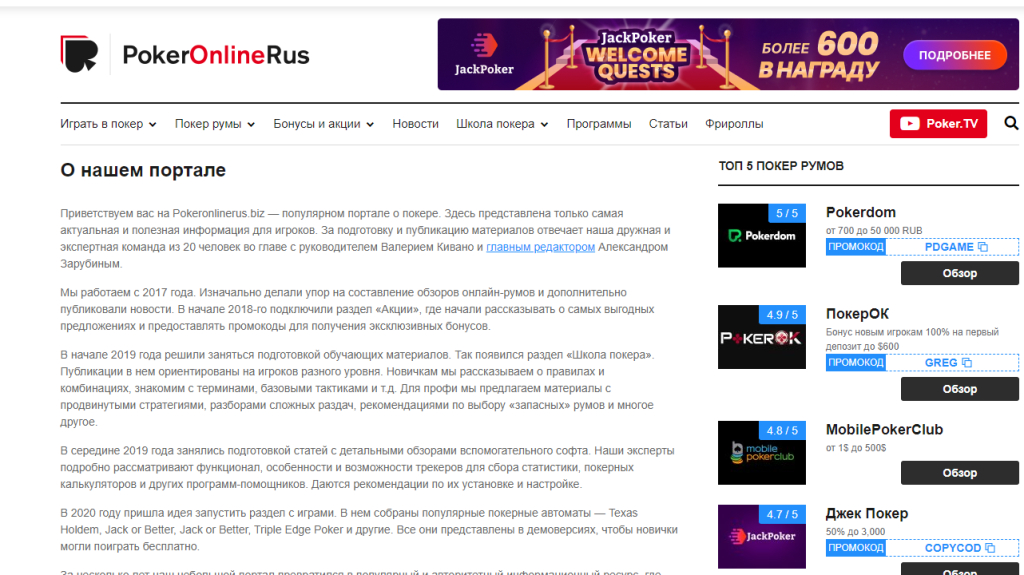Open the Pokerdom Обзор button
The image size is (1024, 575).
[x=959, y=273]
